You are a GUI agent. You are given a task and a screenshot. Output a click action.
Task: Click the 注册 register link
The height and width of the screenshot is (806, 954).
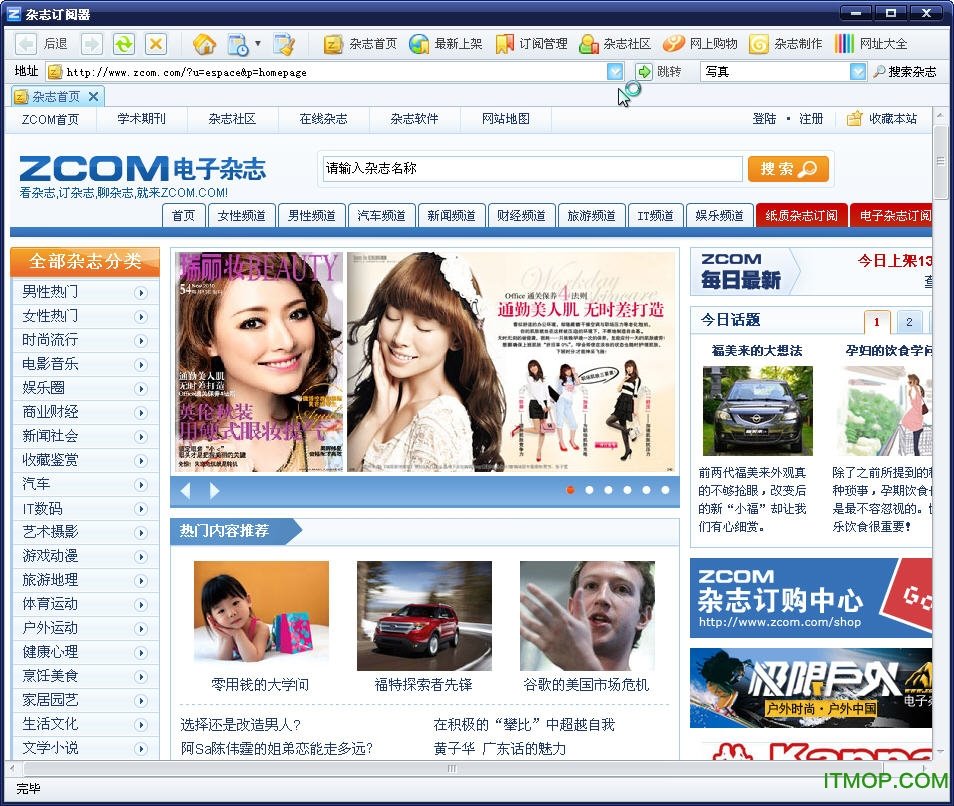(811, 119)
